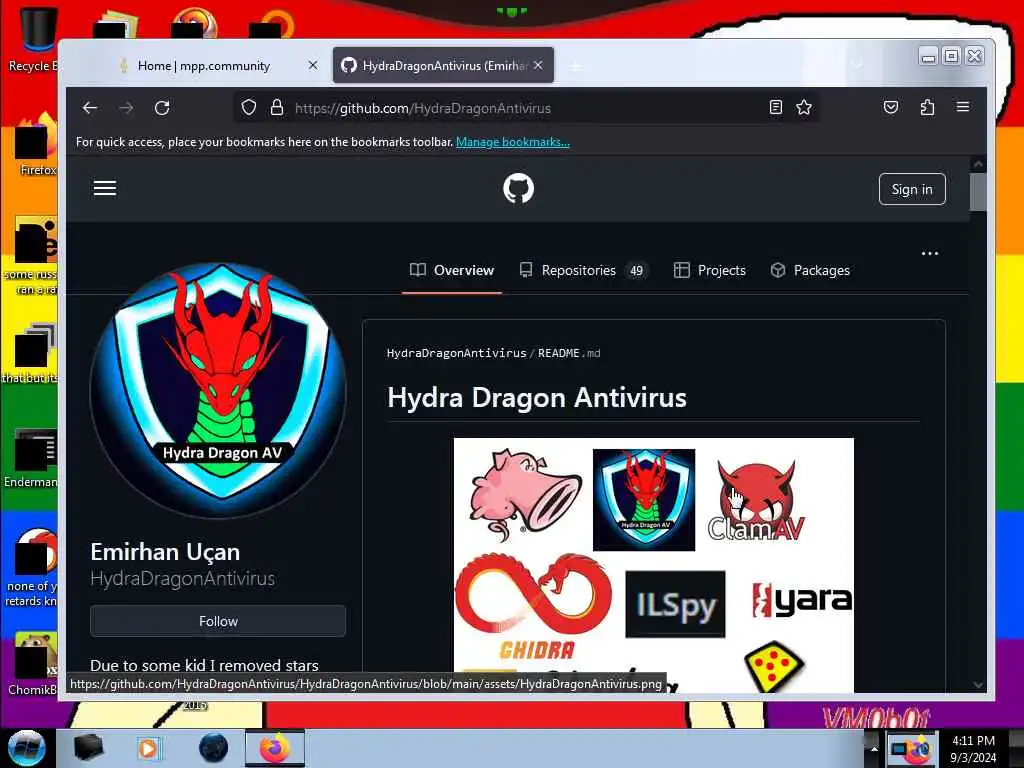
Task: Open the three-dot profile options menu
Action: pos(929,253)
